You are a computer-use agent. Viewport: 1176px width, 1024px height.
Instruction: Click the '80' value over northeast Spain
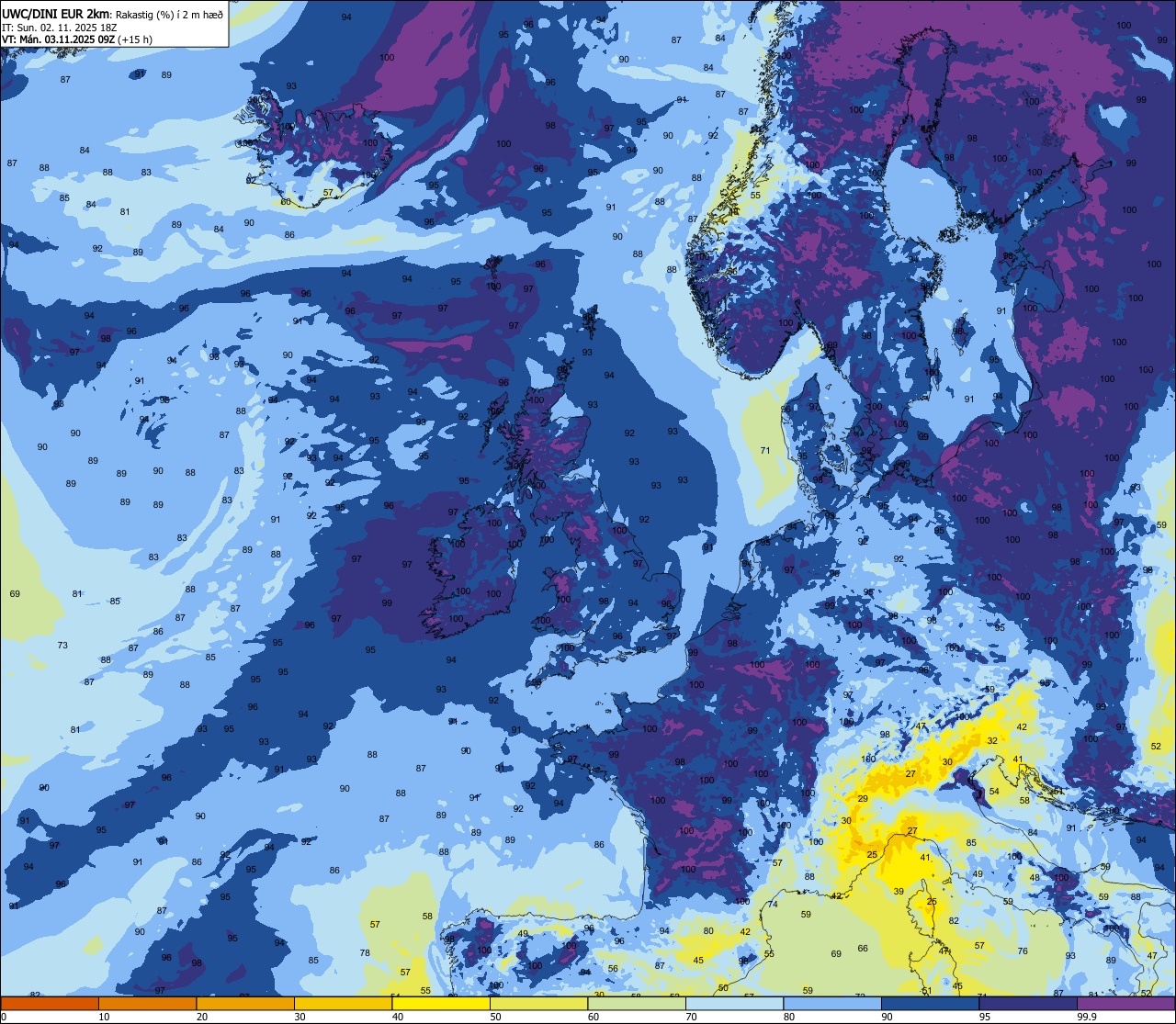pos(708,930)
